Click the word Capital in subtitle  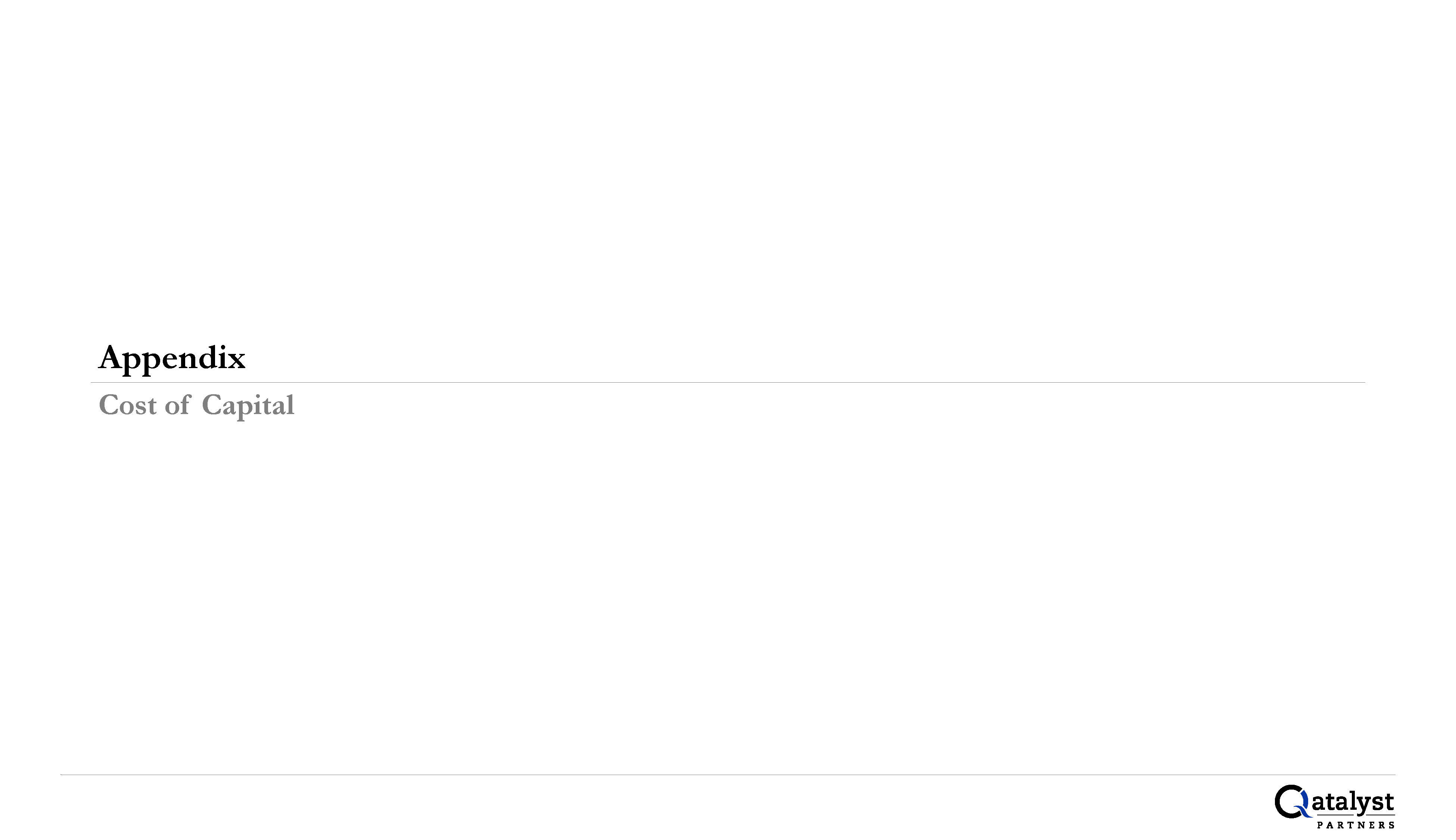248,405
